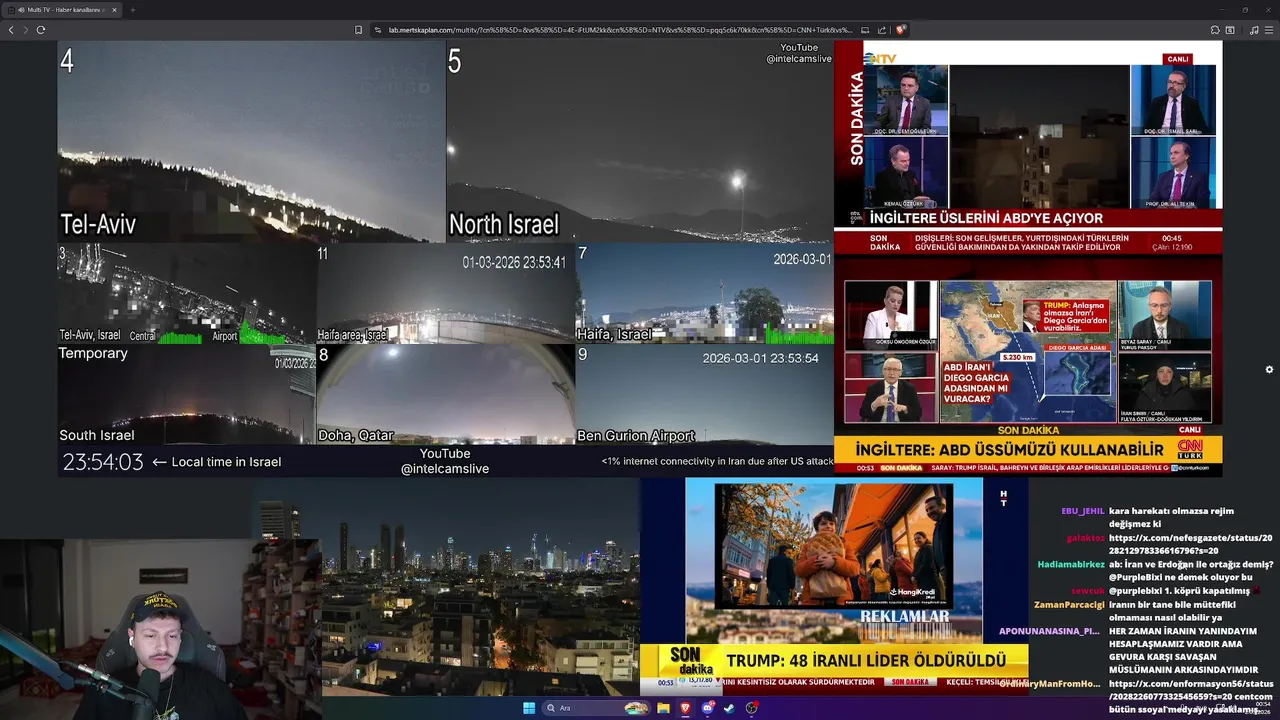
Task: Open a new browser tab
Action: click(x=132, y=10)
